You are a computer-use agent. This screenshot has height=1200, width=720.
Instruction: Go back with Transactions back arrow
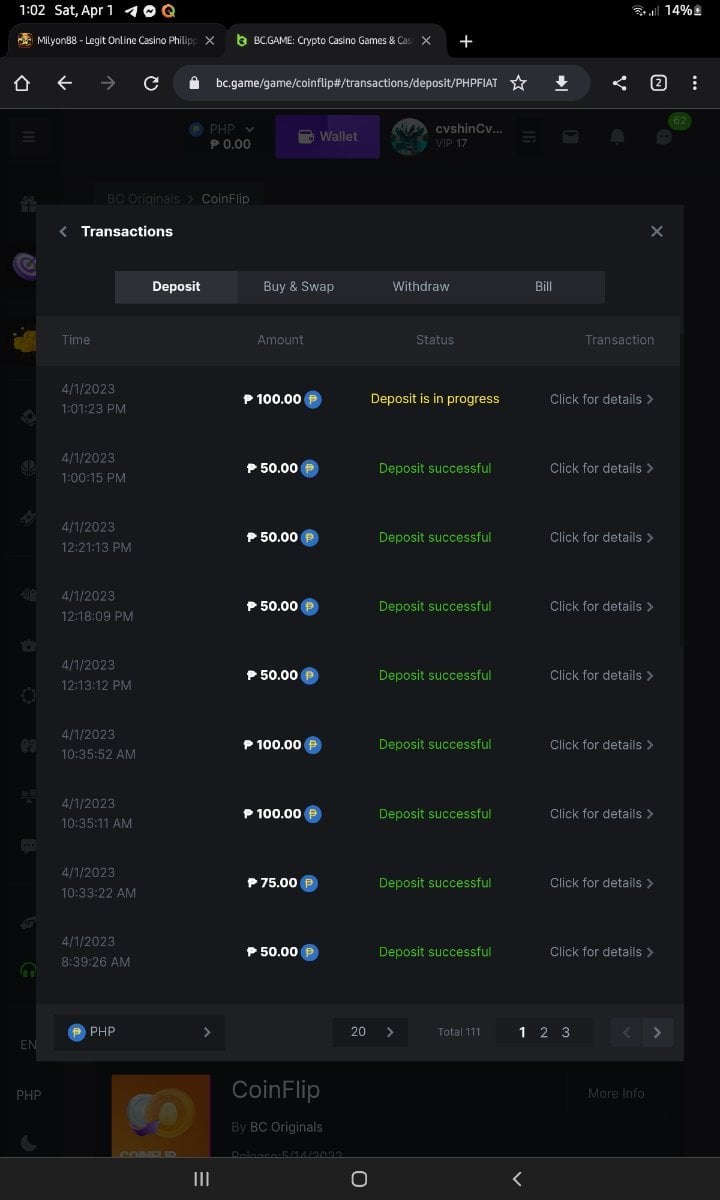[63, 232]
